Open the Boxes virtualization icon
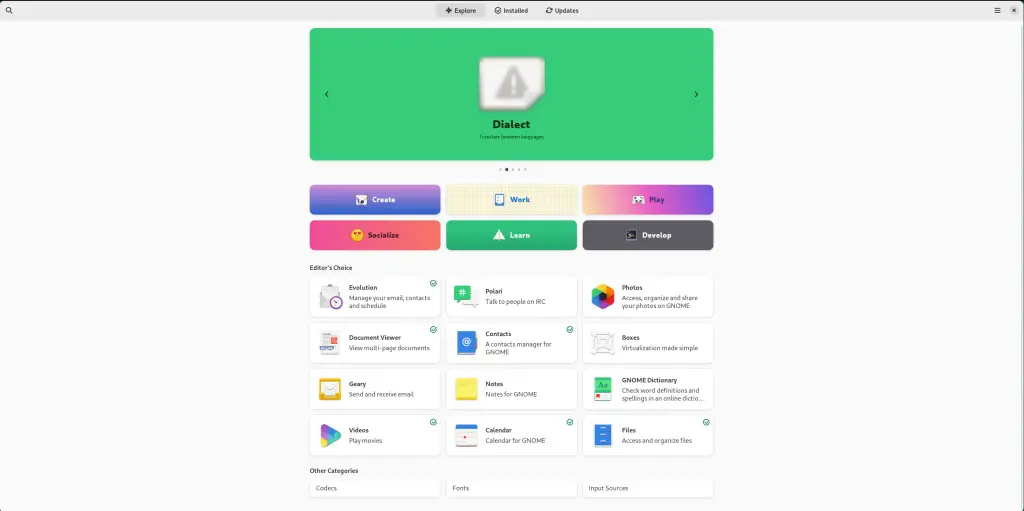This screenshot has width=1024, height=511. (602, 343)
